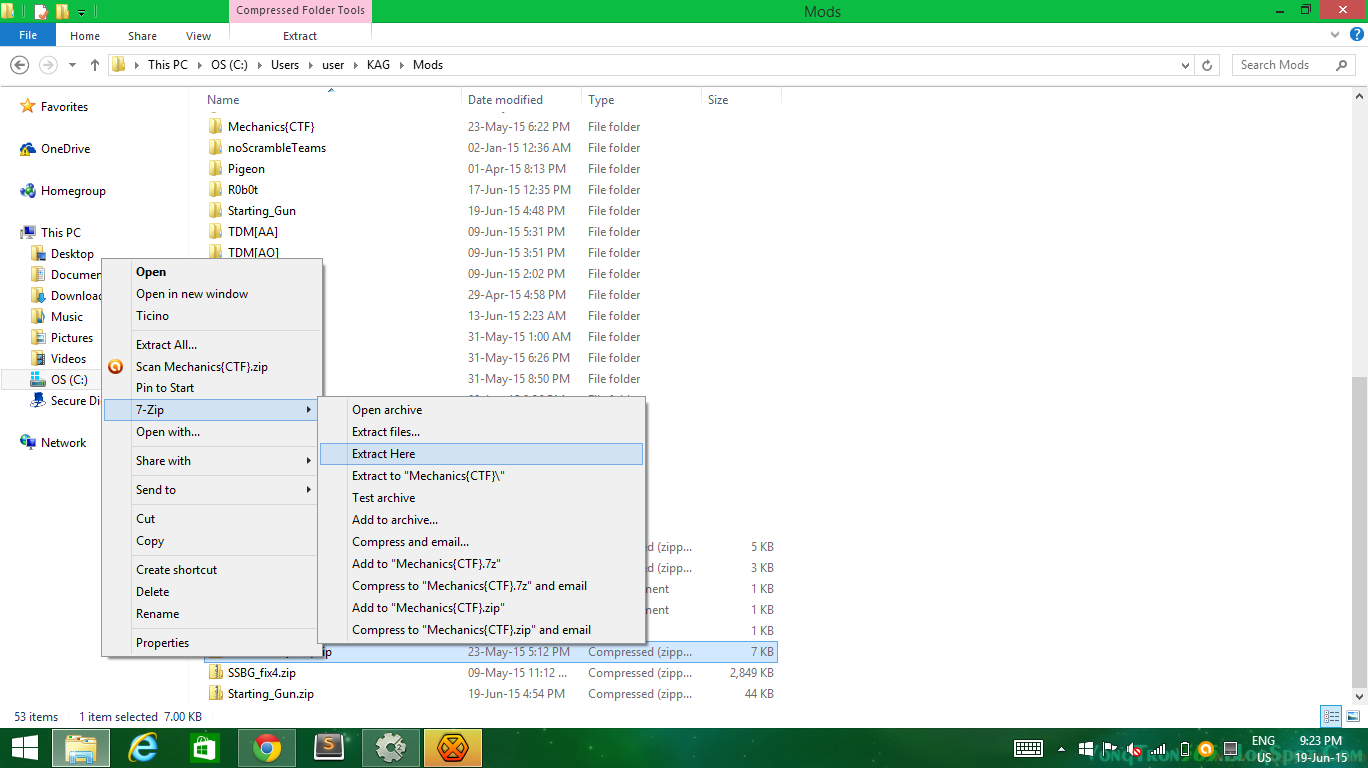Open the Help question mark icon

point(1357,35)
